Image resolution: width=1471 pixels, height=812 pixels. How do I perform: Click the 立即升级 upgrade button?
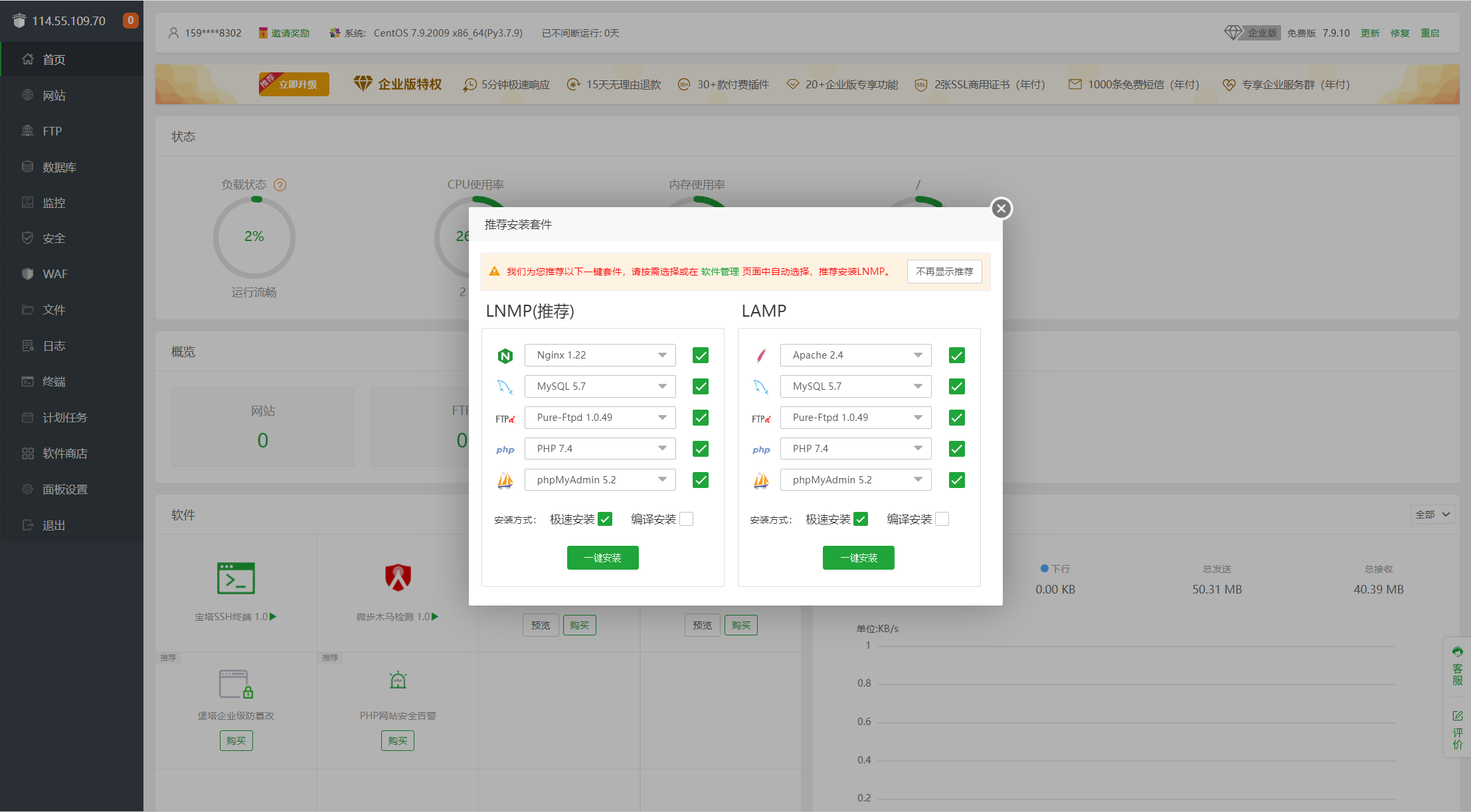(x=294, y=84)
